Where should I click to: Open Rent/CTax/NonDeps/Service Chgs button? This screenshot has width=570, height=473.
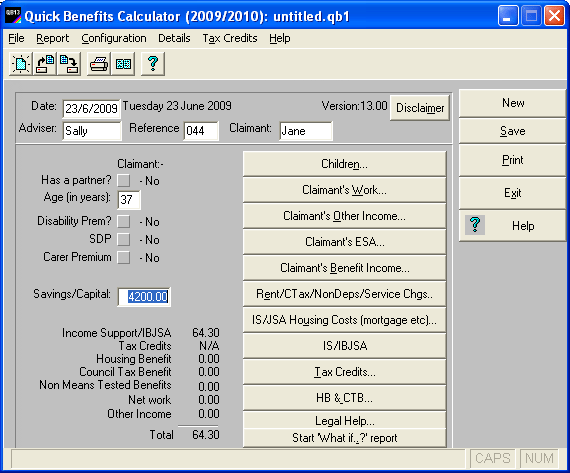tap(344, 294)
